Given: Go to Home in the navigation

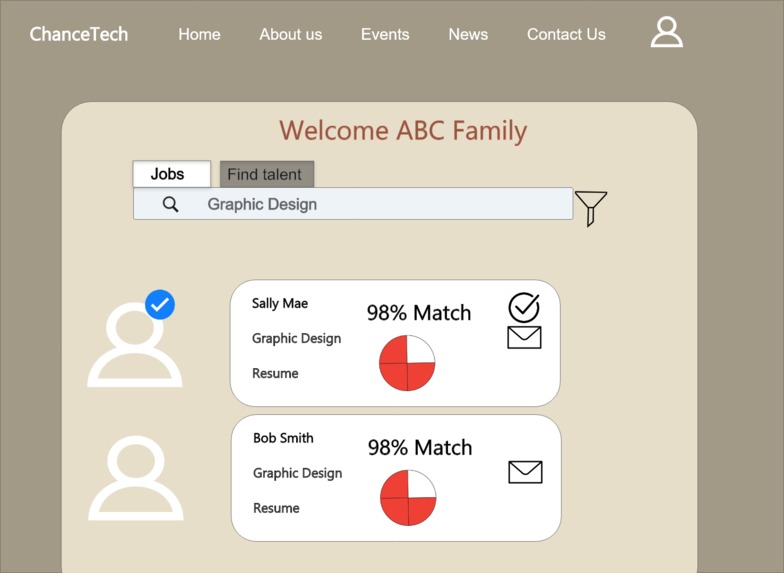Looking at the screenshot, I should (x=200, y=34).
